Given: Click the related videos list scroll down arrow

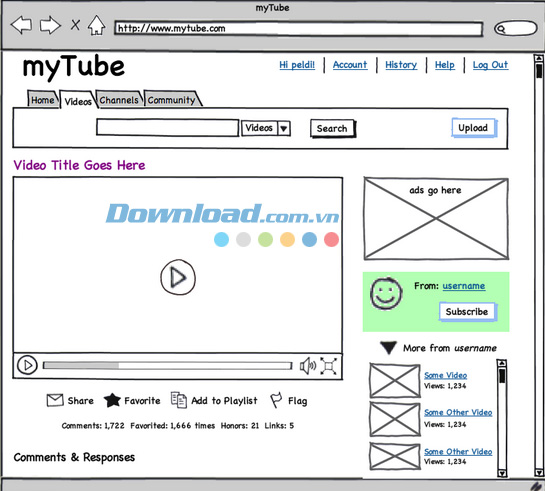Looking at the screenshot, I should [502, 473].
